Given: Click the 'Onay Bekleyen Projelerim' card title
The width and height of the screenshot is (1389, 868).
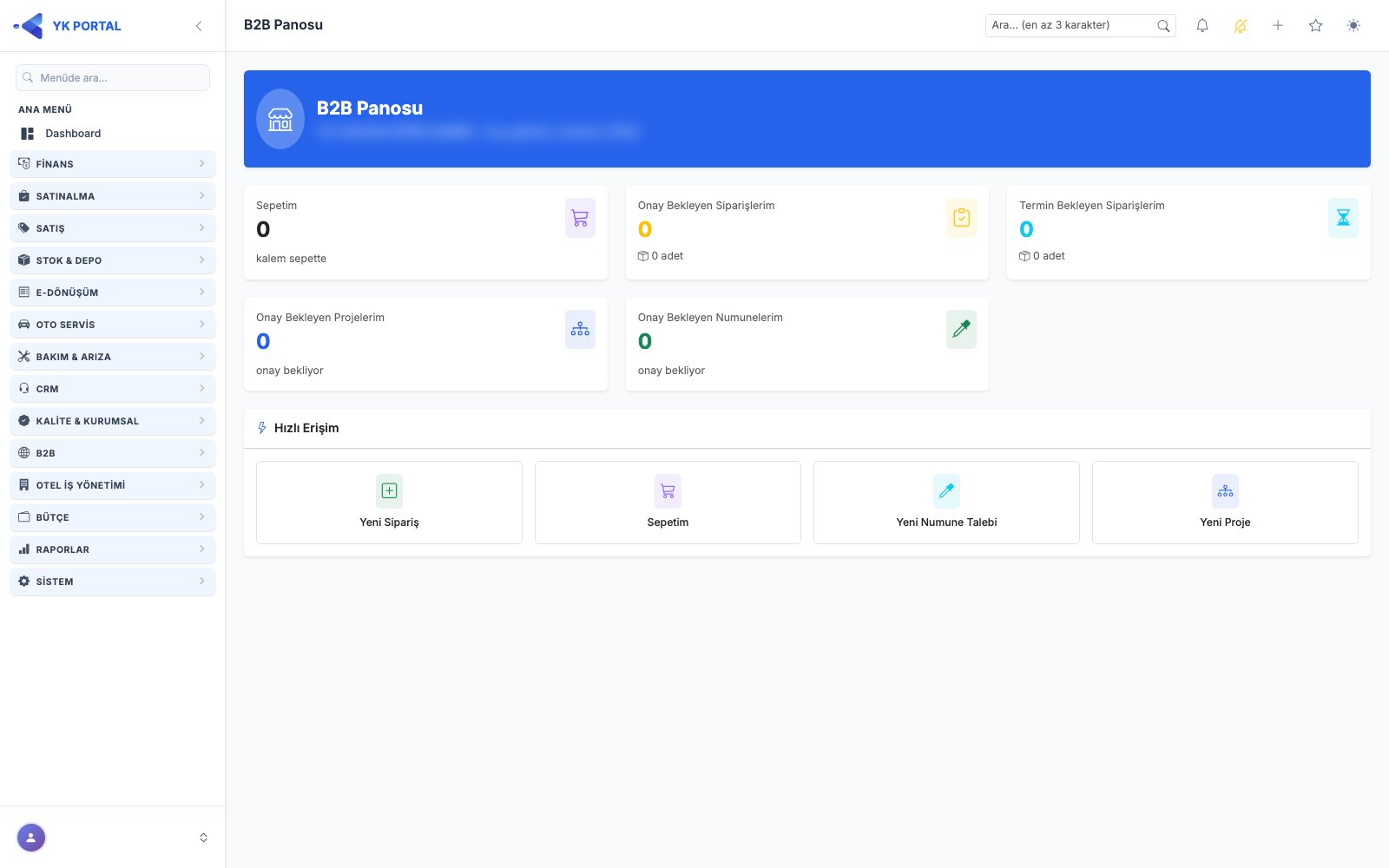Looking at the screenshot, I should point(320,318).
